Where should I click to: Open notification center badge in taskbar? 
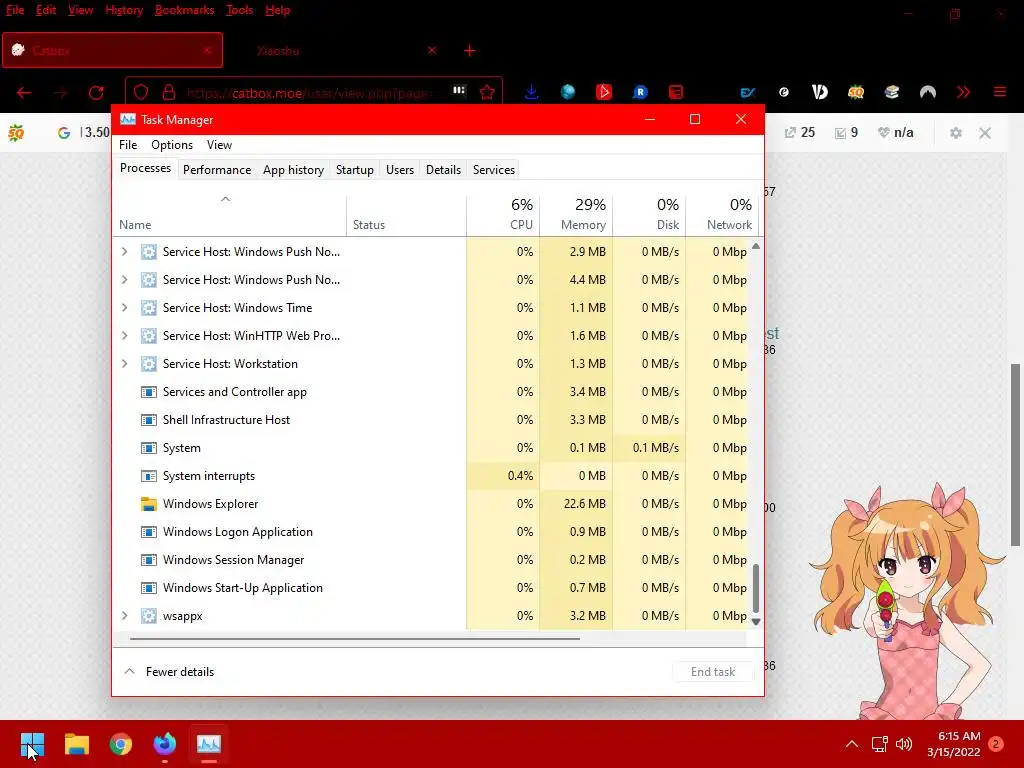[x=996, y=744]
